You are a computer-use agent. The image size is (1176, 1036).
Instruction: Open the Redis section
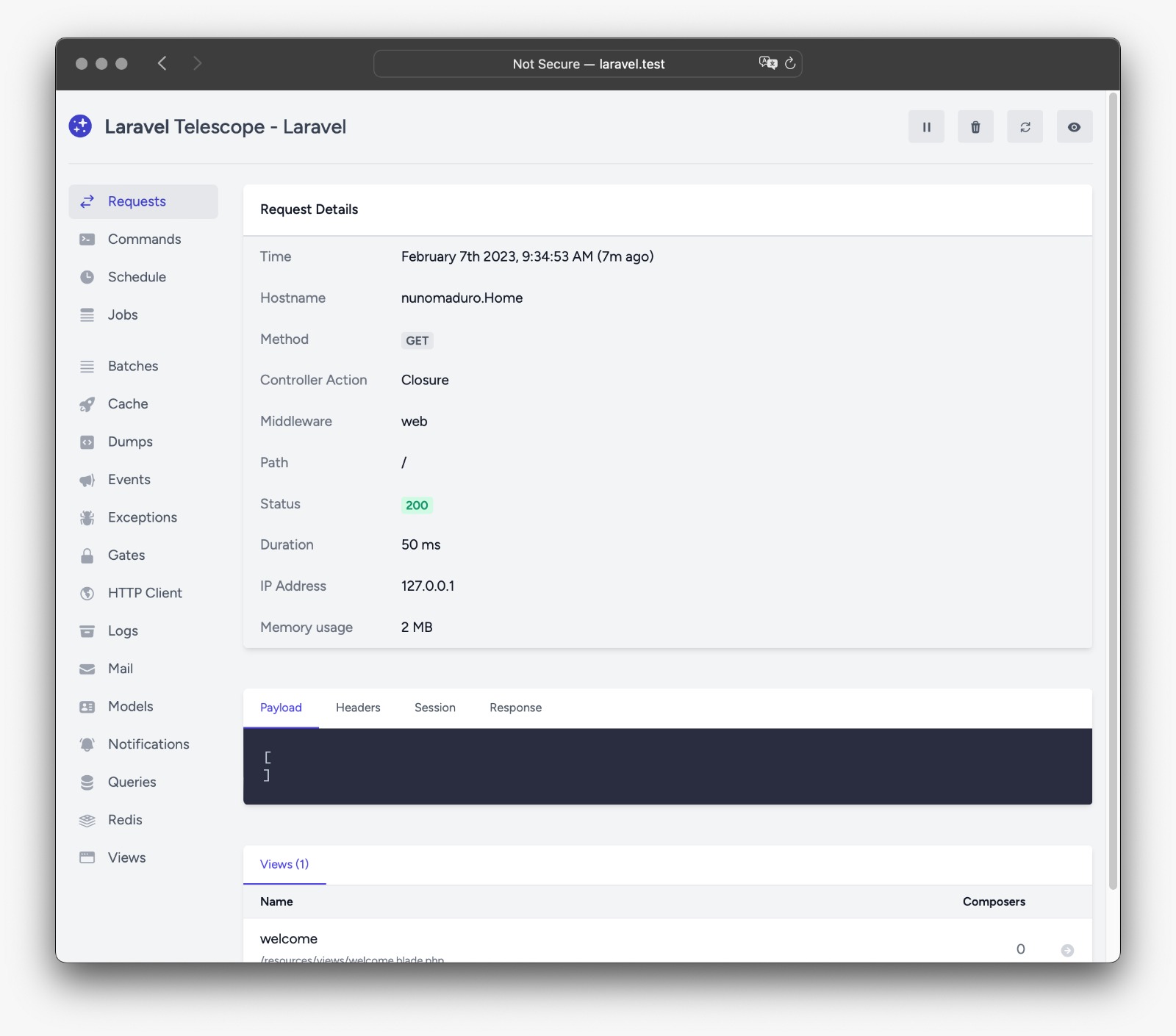125,820
